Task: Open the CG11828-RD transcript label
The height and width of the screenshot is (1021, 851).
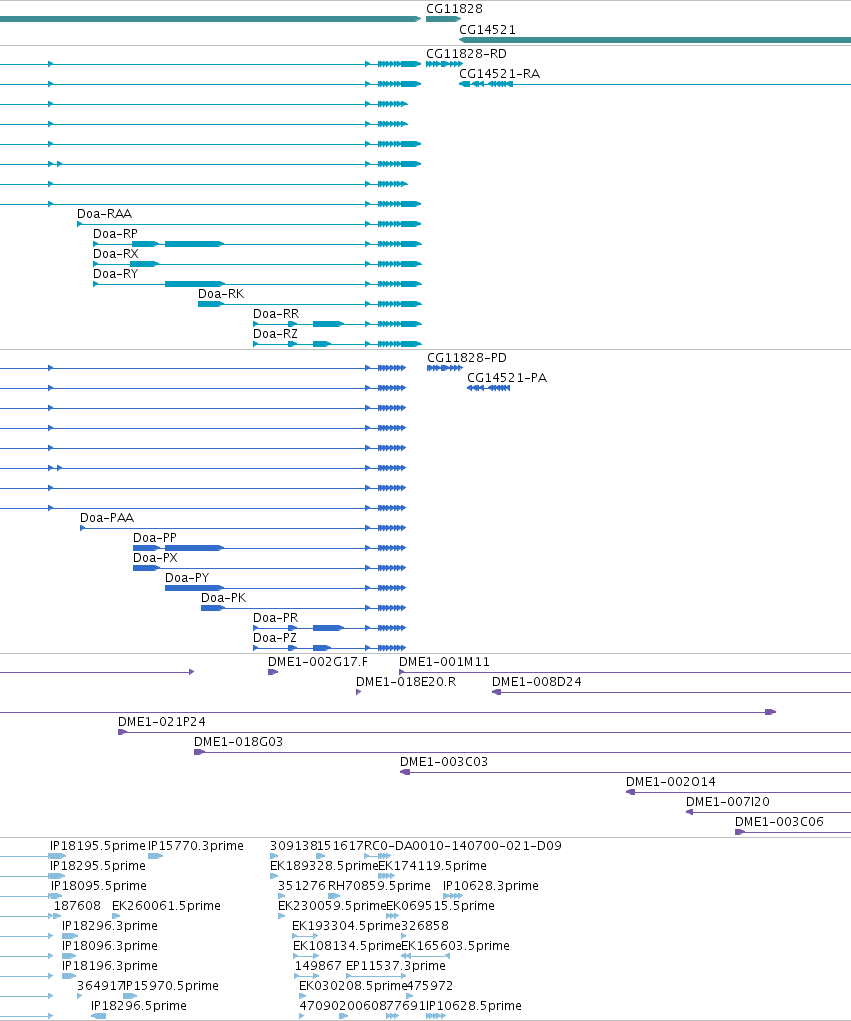Action: [x=466, y=53]
